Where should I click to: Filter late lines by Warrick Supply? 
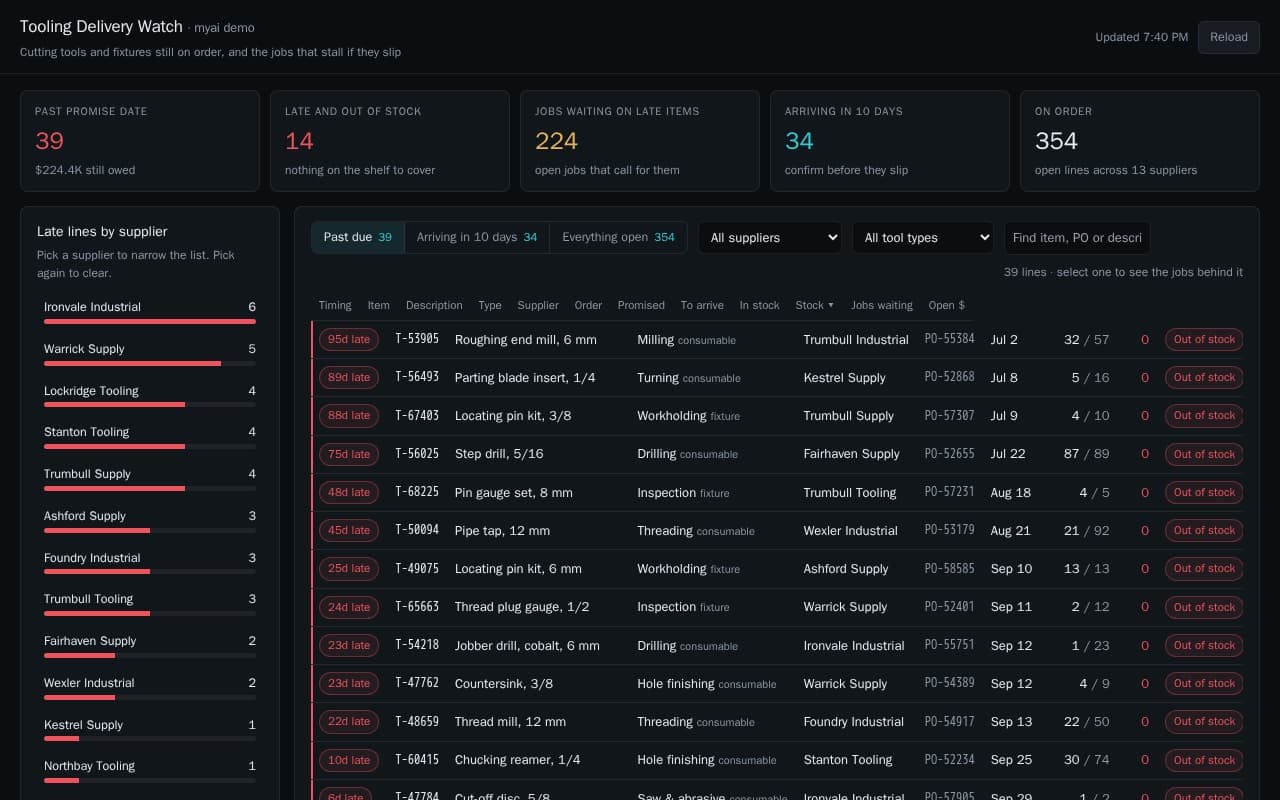point(150,355)
